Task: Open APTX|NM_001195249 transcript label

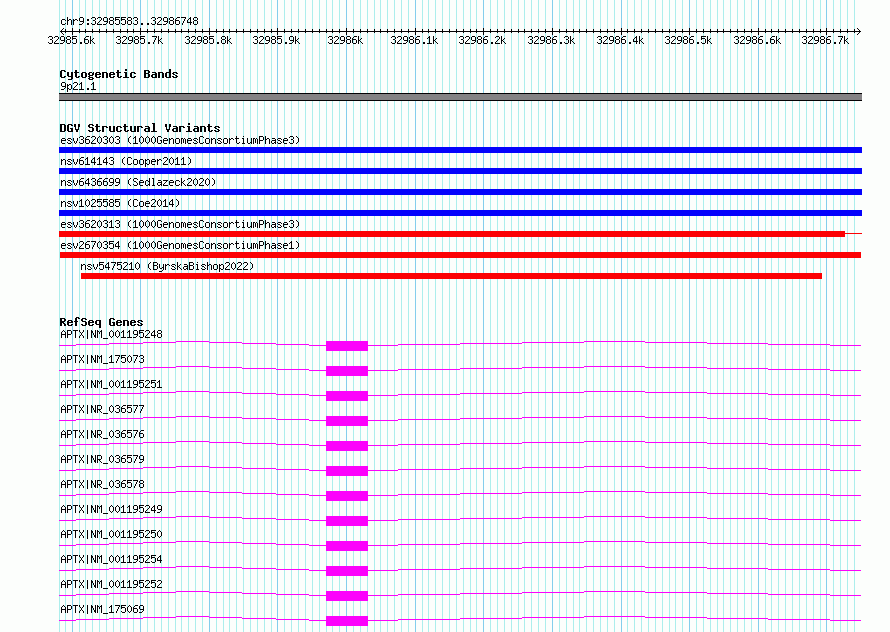Action: point(111,509)
